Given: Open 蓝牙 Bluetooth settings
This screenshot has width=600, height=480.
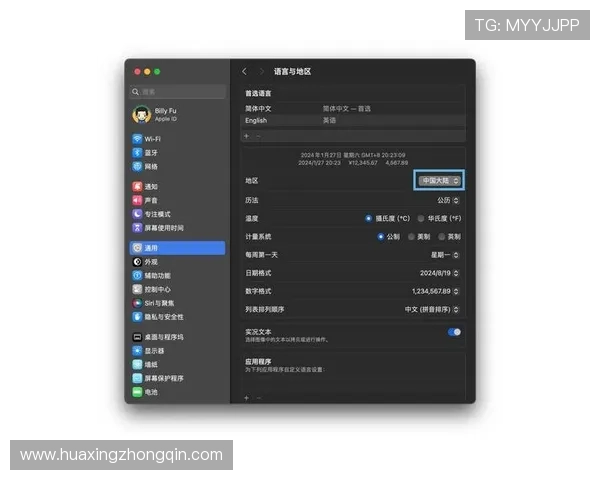Looking at the screenshot, I should (x=145, y=153).
